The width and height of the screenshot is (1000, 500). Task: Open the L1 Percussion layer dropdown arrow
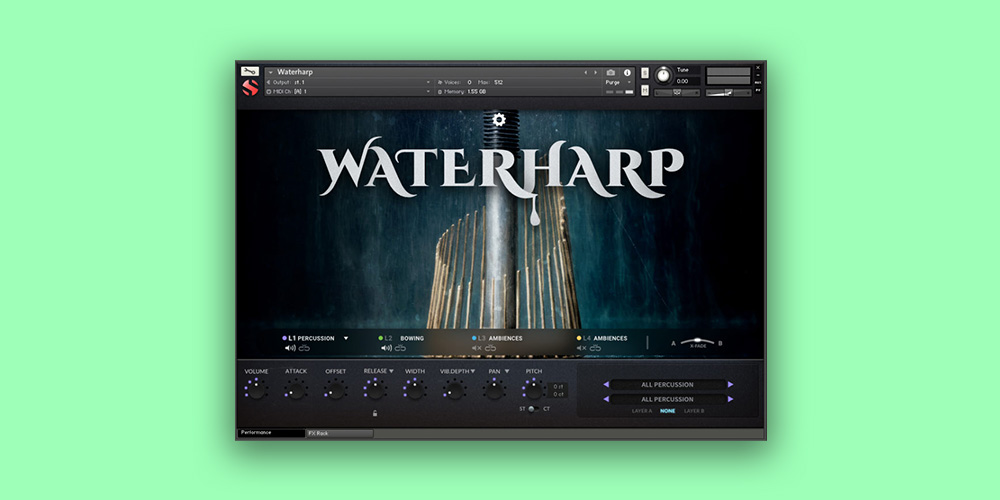[x=346, y=338]
